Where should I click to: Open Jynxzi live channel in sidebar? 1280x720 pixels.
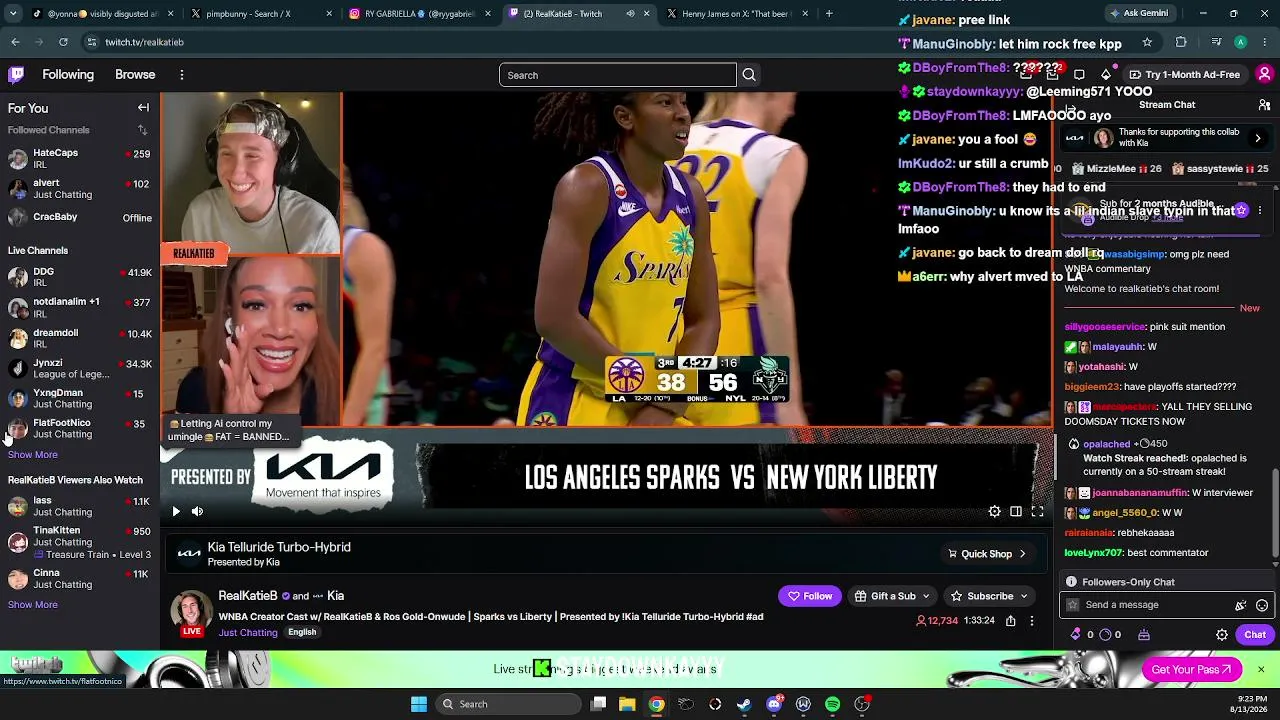80,368
